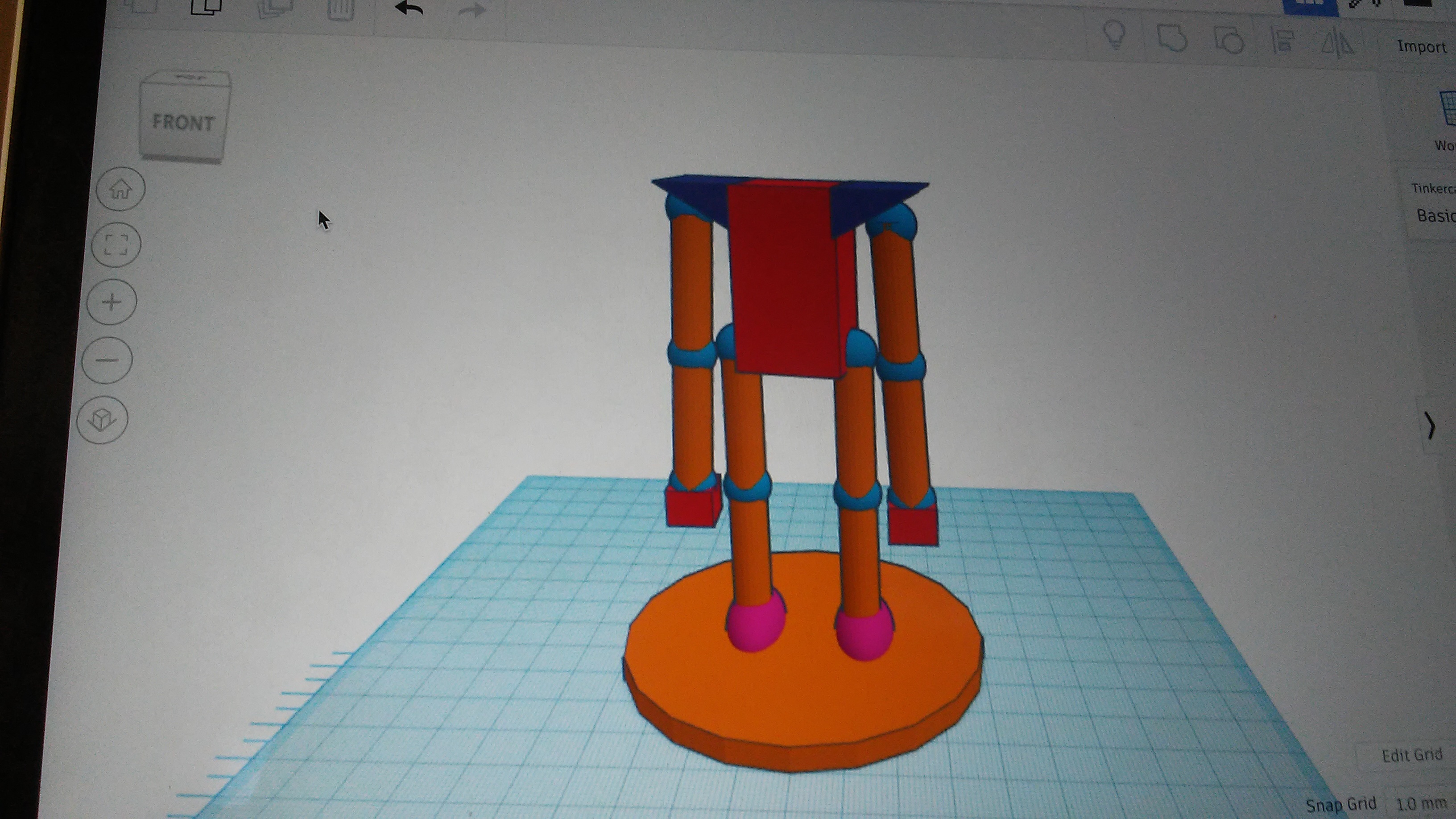Screen dimensions: 1456x819
Task: Click the Mirror tool icon
Action: pos(1337,44)
